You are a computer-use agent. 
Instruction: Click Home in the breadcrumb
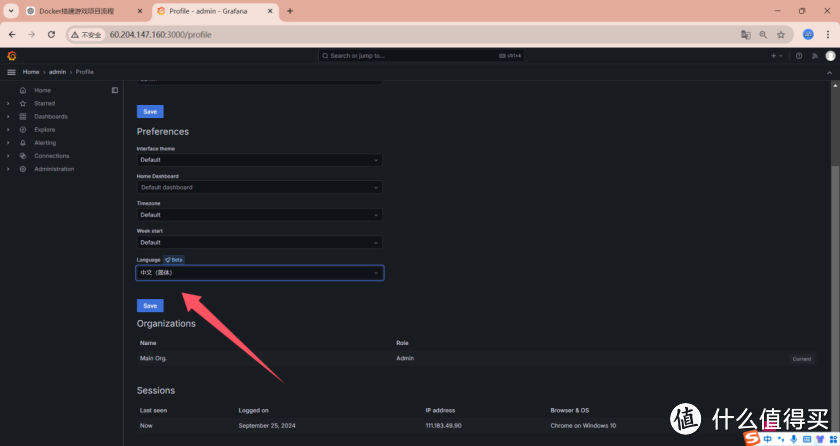pos(31,72)
